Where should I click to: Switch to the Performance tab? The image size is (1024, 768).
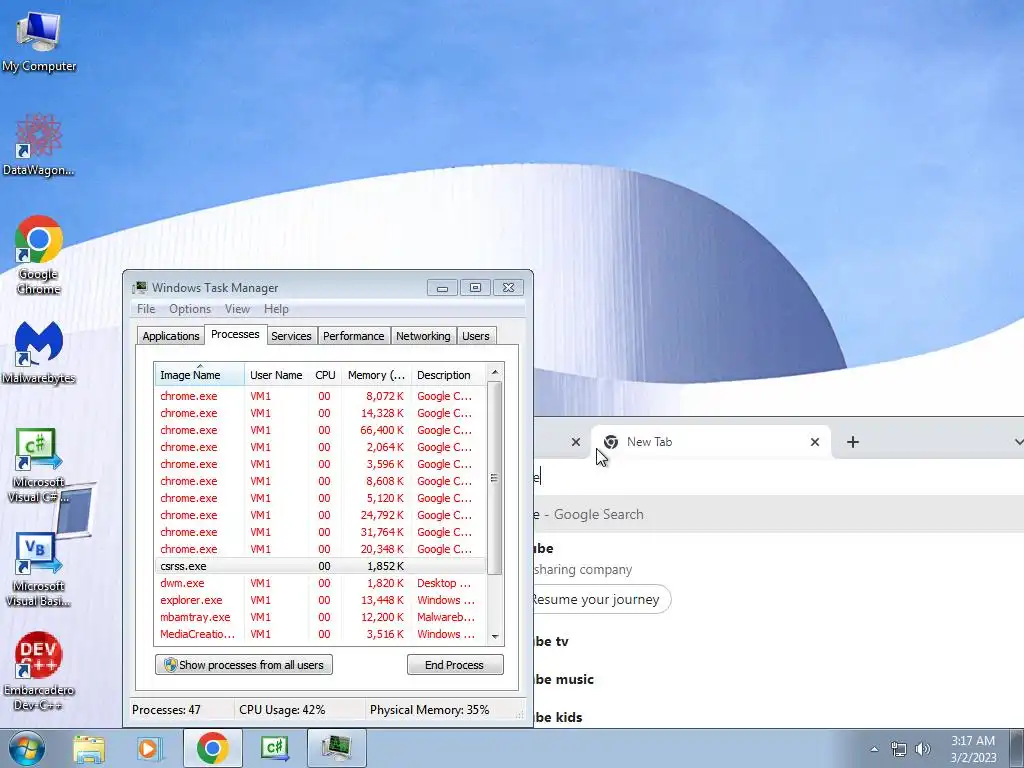click(x=353, y=336)
